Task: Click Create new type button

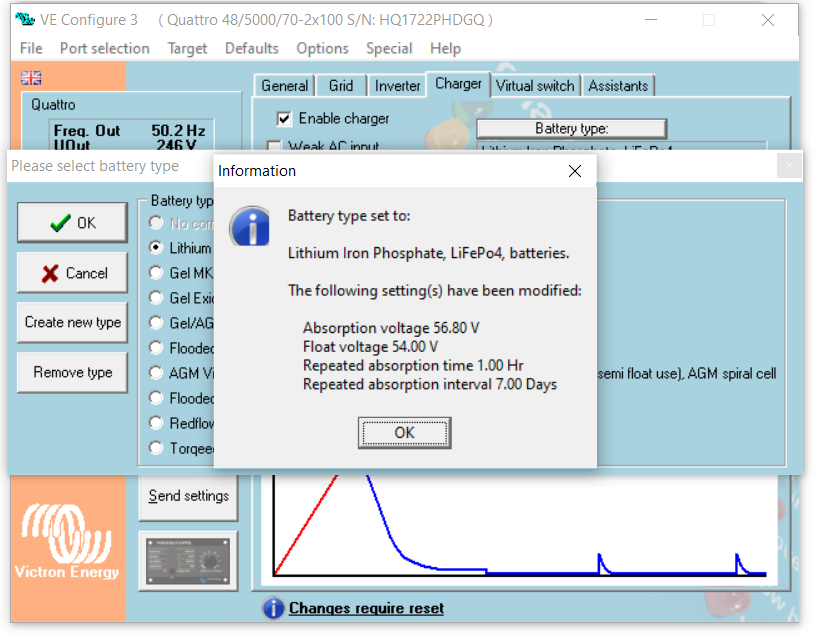Action: click(72, 323)
